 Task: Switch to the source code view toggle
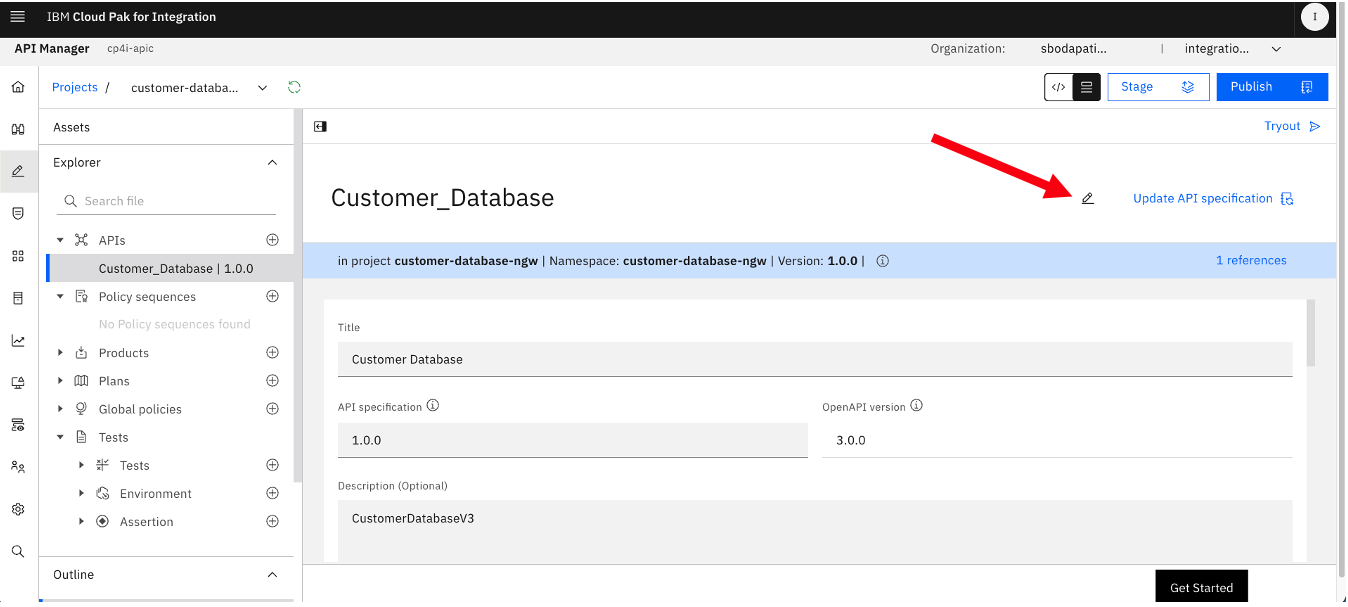pyautogui.click(x=1059, y=87)
